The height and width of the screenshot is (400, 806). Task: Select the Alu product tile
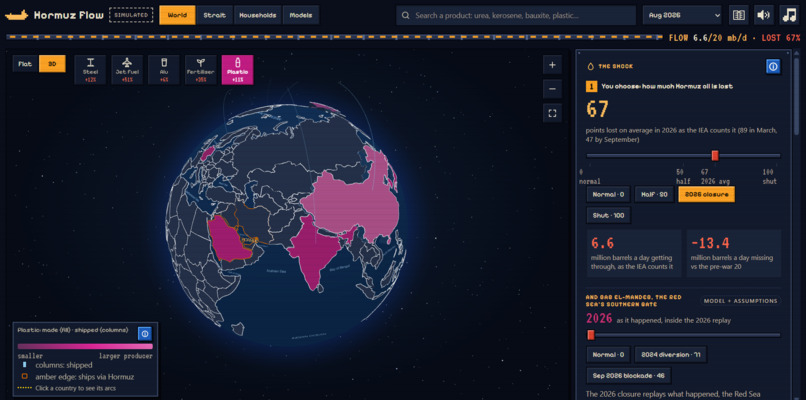(163, 70)
